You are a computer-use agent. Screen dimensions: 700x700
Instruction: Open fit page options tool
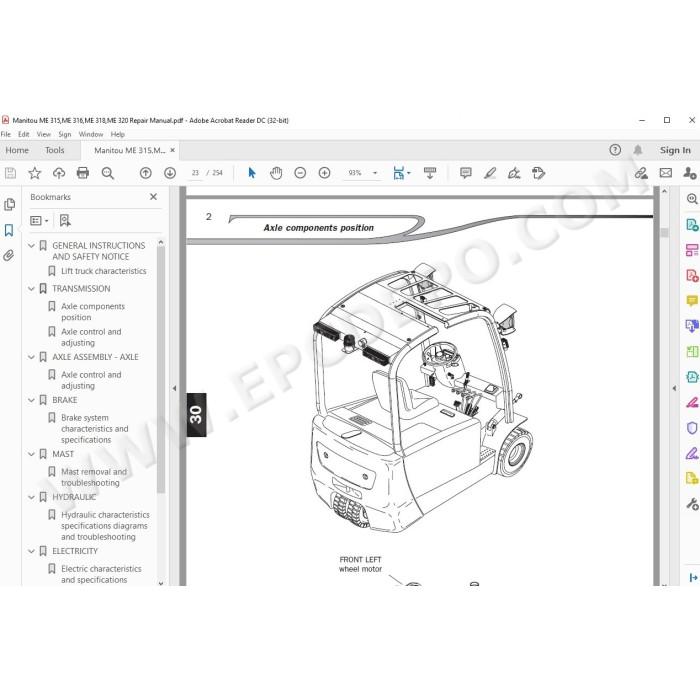[402, 173]
